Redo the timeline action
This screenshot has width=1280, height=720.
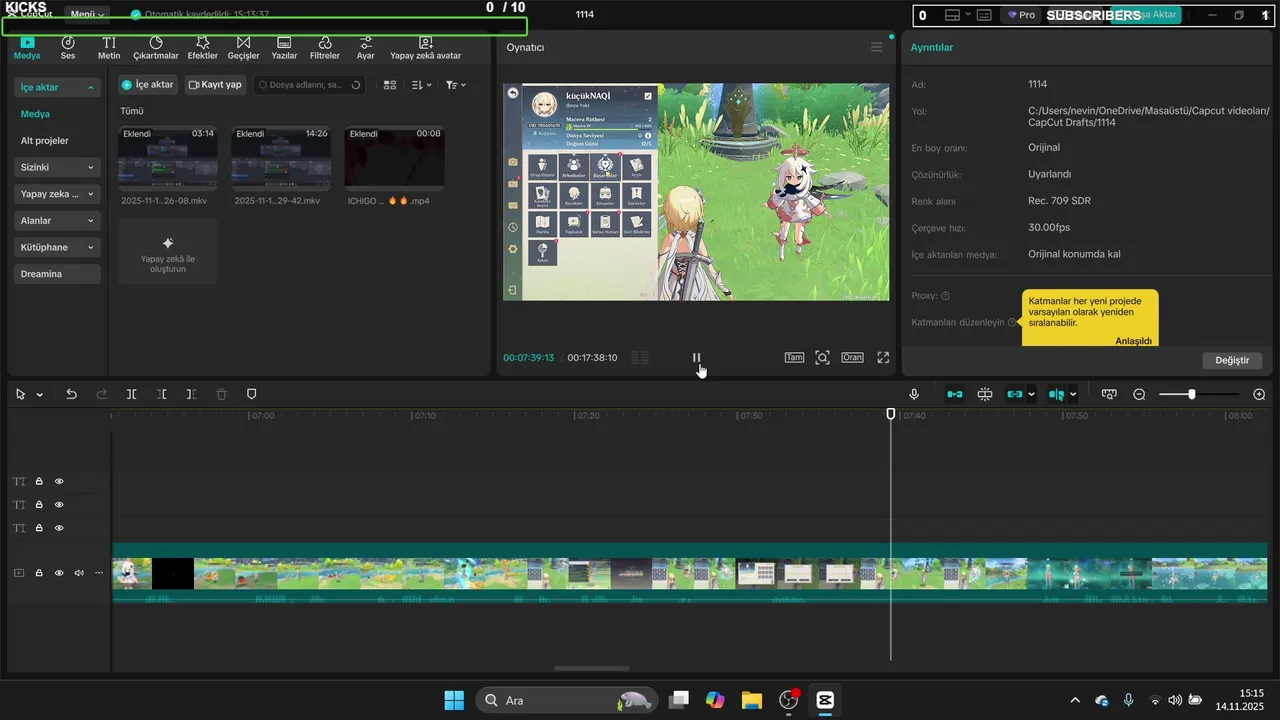click(101, 395)
